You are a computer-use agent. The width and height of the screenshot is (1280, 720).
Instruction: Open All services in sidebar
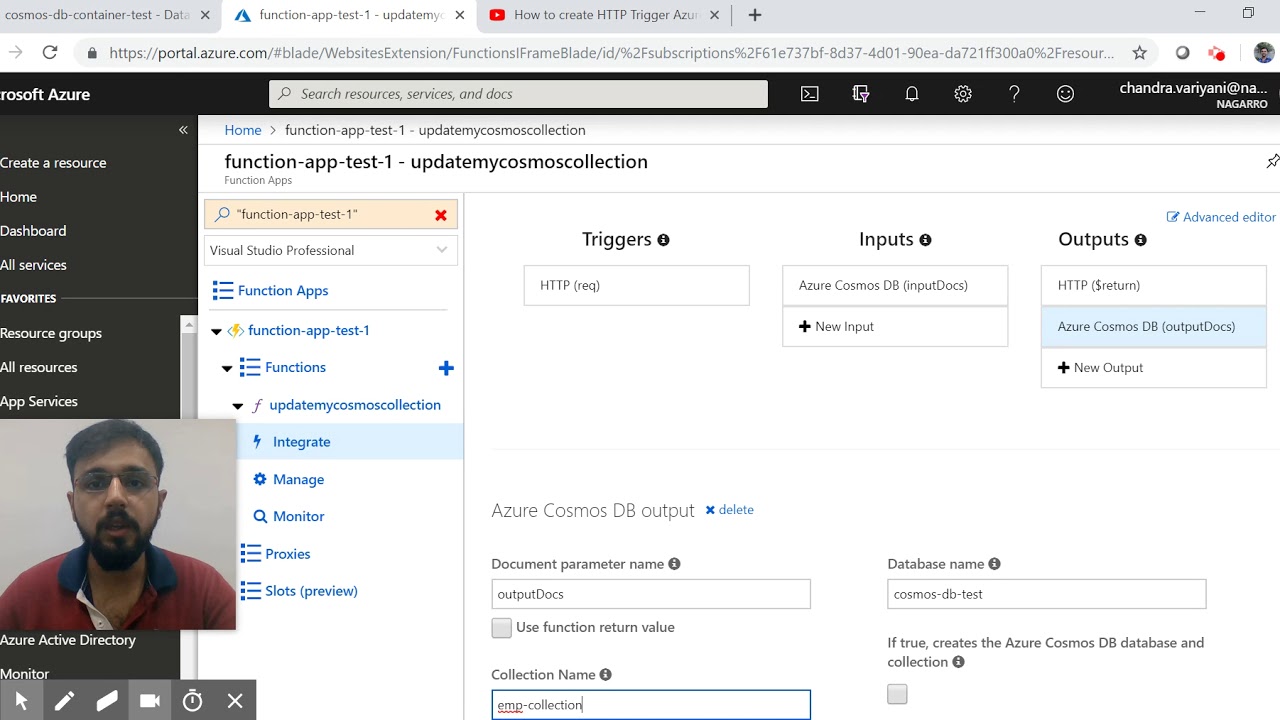[x=33, y=265]
